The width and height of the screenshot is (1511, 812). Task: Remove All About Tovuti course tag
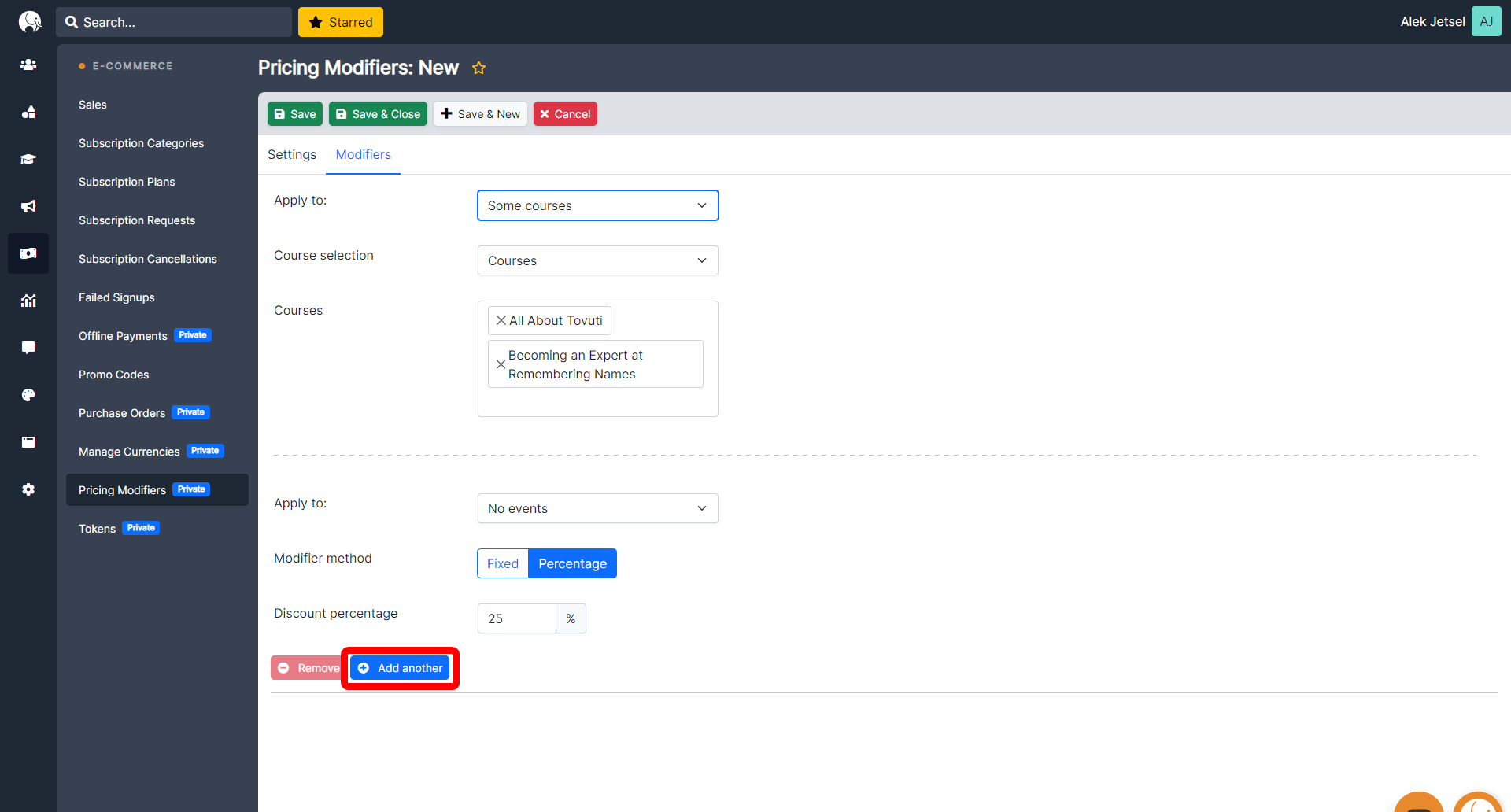[501, 320]
